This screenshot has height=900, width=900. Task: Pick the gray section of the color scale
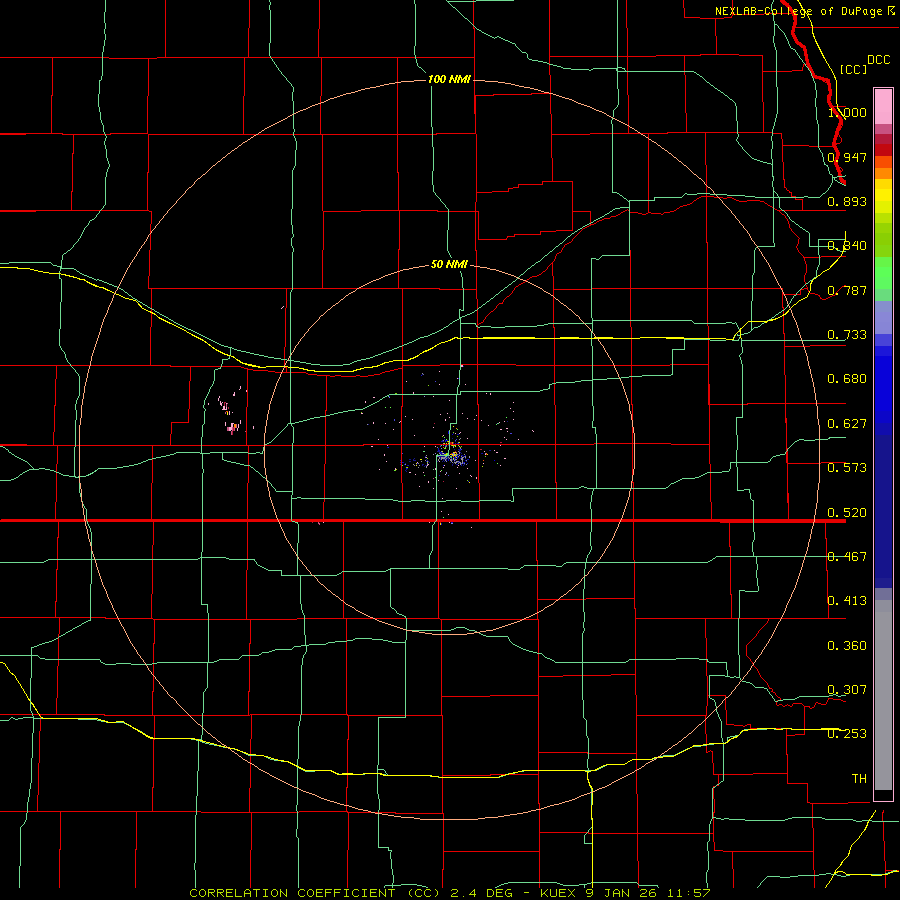pyautogui.click(x=883, y=695)
